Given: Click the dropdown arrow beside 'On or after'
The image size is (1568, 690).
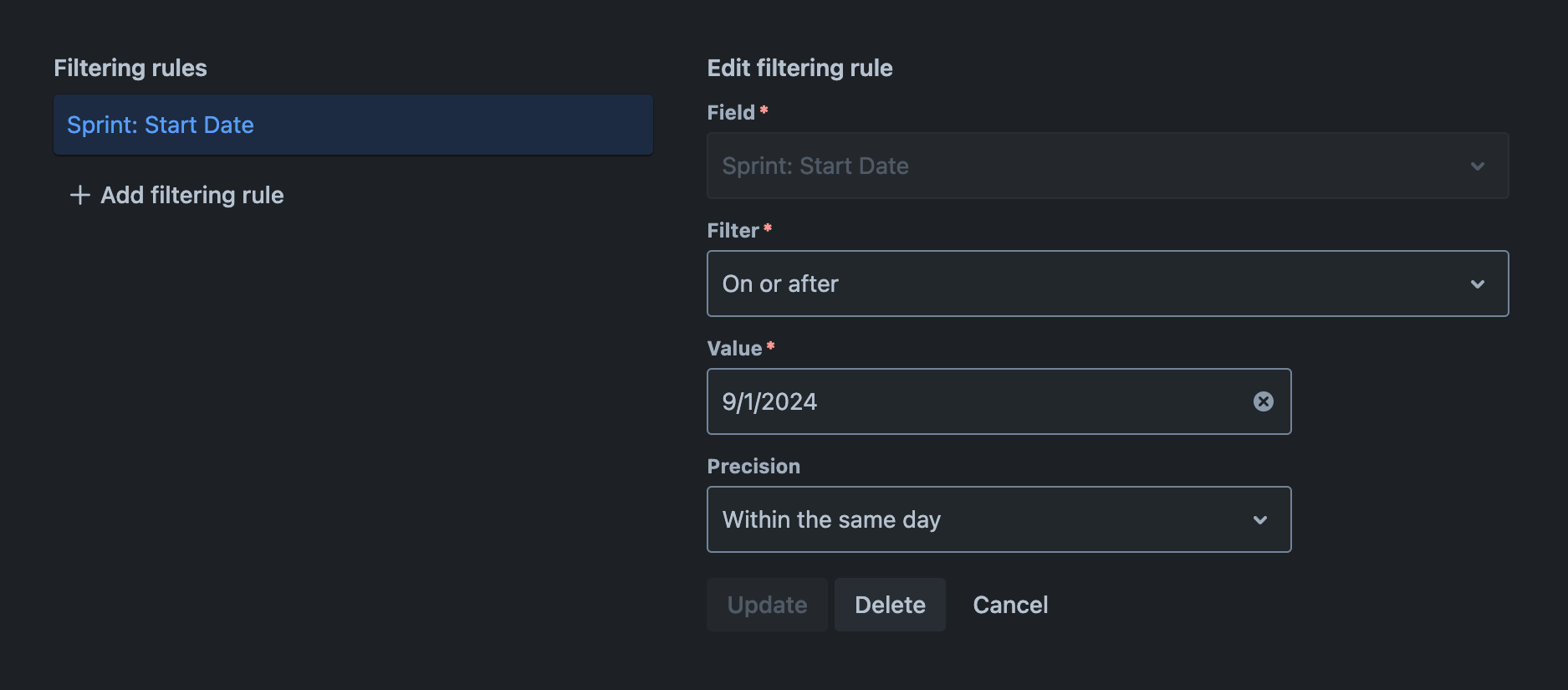Looking at the screenshot, I should pos(1477,284).
